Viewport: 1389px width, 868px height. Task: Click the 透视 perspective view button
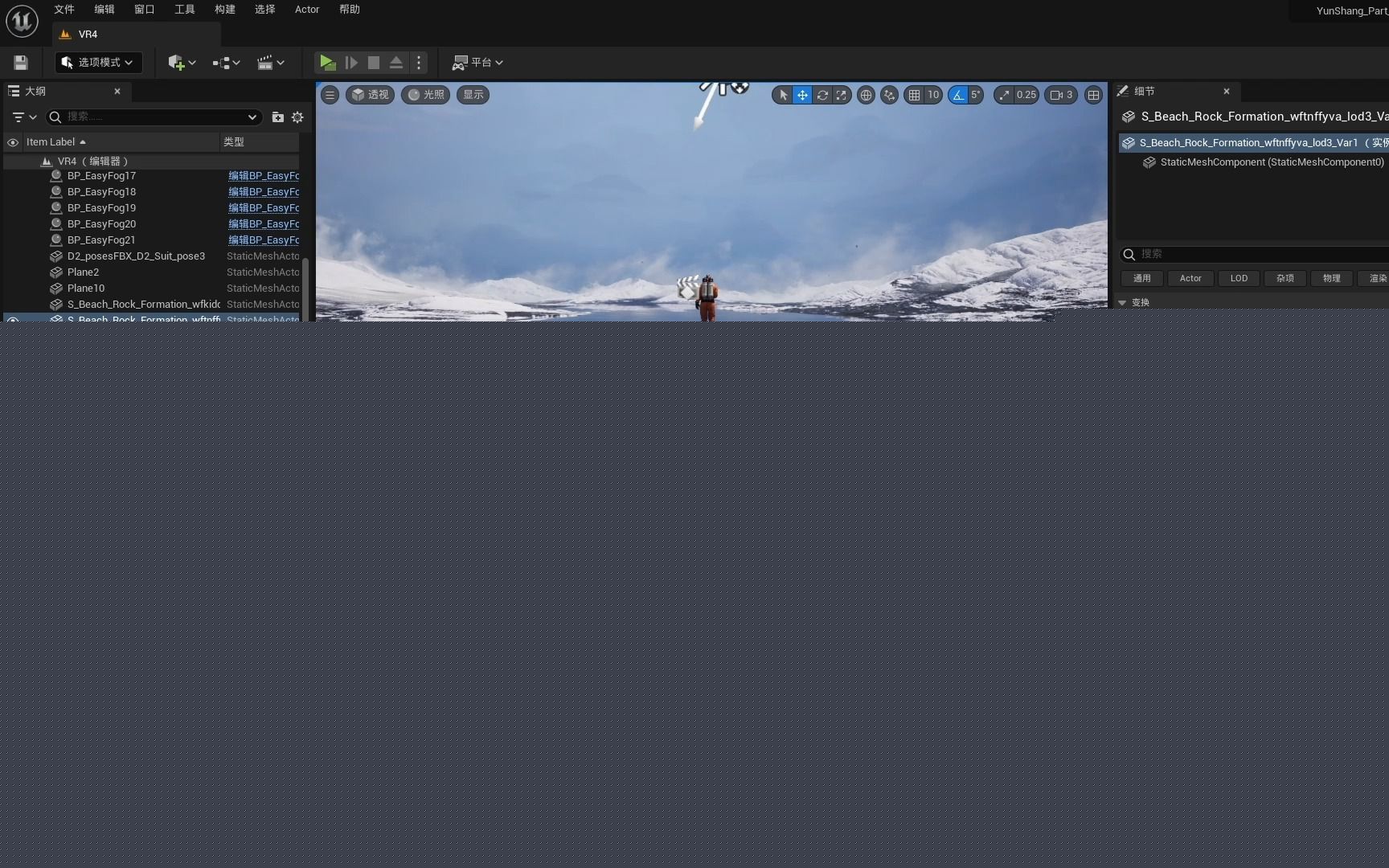(x=370, y=95)
